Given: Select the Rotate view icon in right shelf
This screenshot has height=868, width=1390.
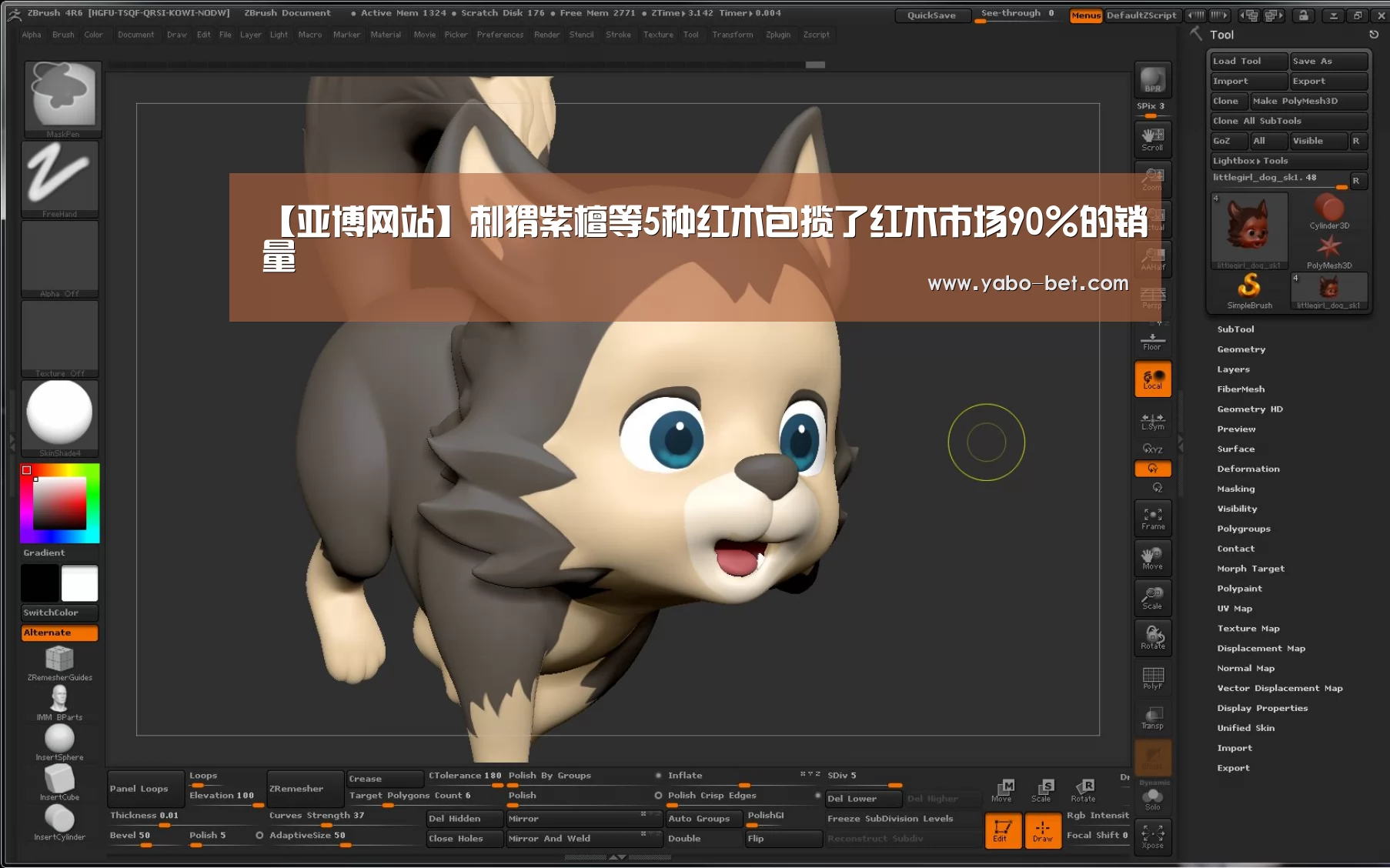Looking at the screenshot, I should [x=1152, y=638].
